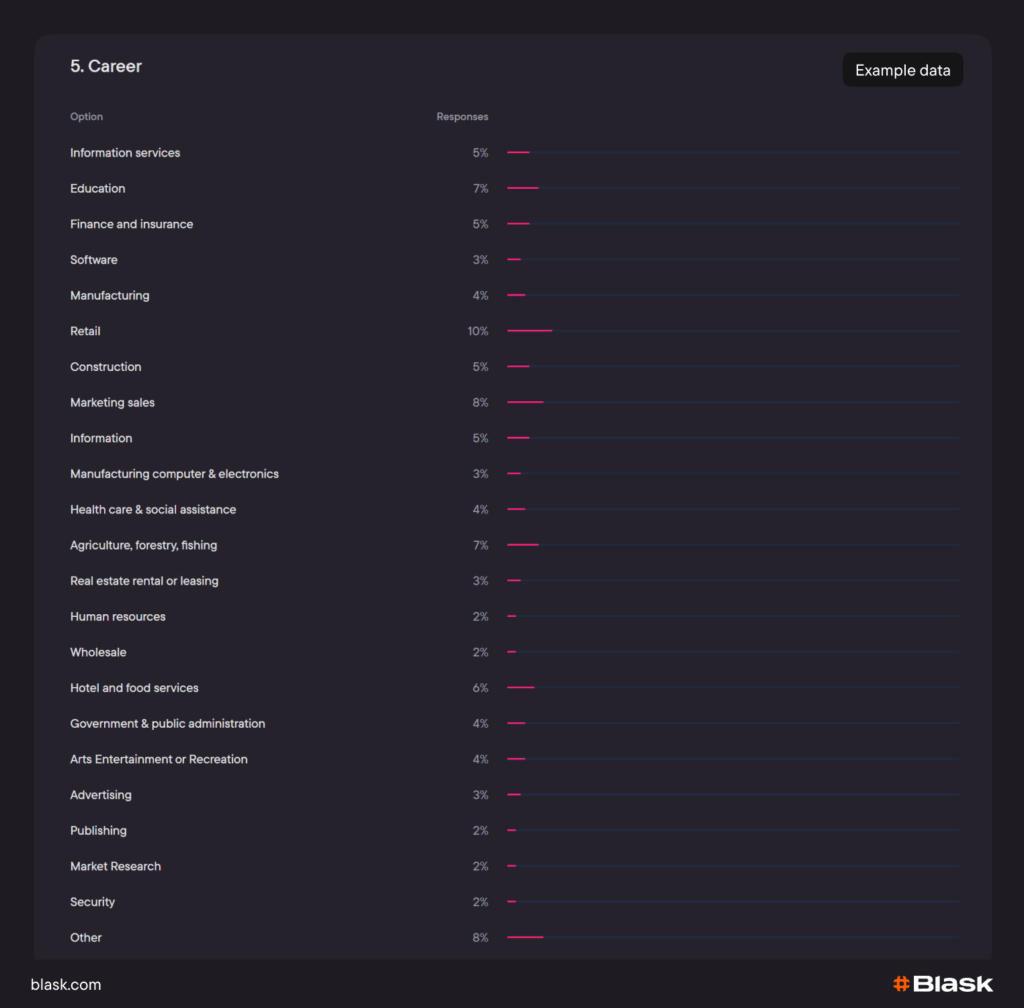Click the Blask logo icon
Viewport: 1024px width, 1008px height.
(x=901, y=984)
